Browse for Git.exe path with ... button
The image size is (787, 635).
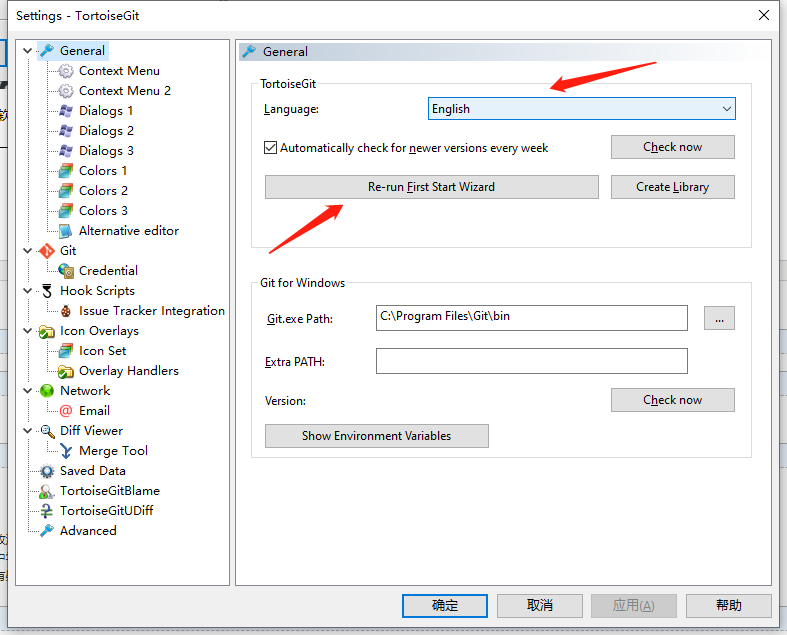[x=719, y=318]
